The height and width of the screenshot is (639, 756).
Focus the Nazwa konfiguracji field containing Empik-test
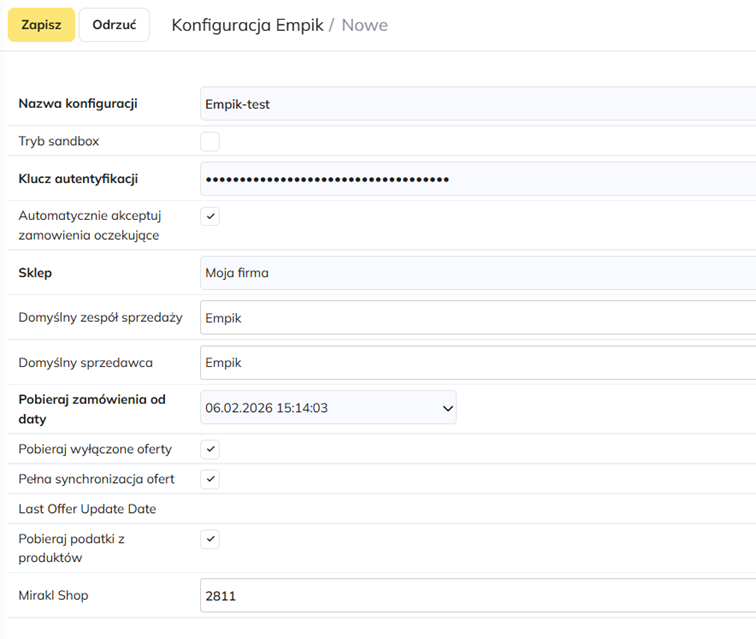478,104
